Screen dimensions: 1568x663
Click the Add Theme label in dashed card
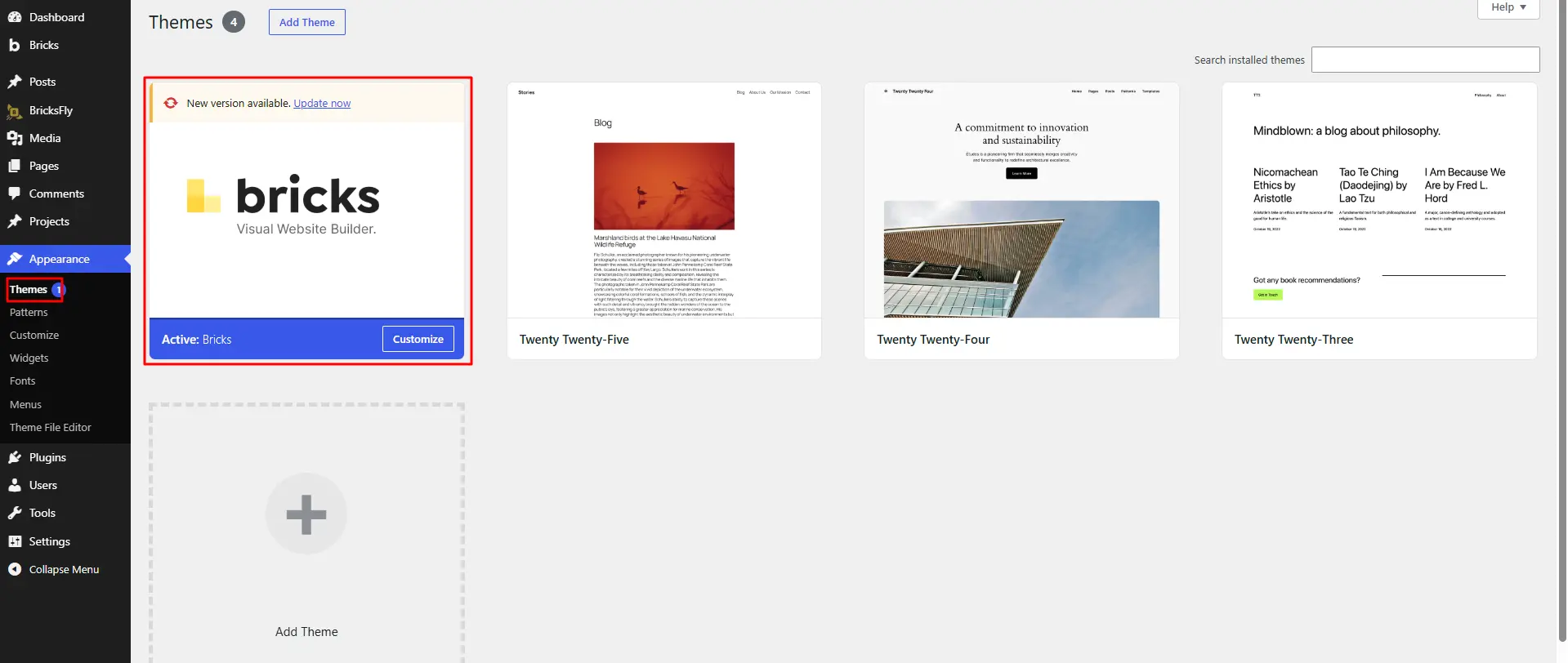pyautogui.click(x=306, y=632)
